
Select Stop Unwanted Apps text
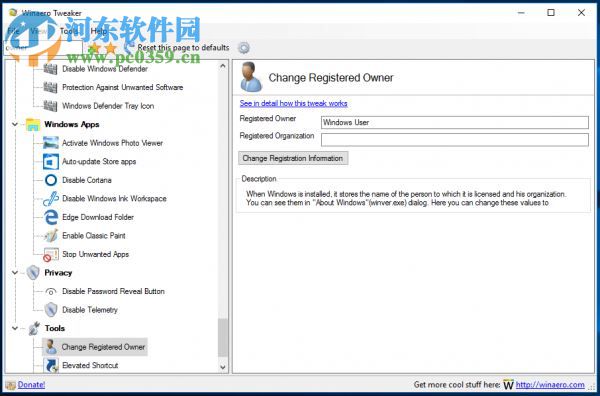(96, 254)
